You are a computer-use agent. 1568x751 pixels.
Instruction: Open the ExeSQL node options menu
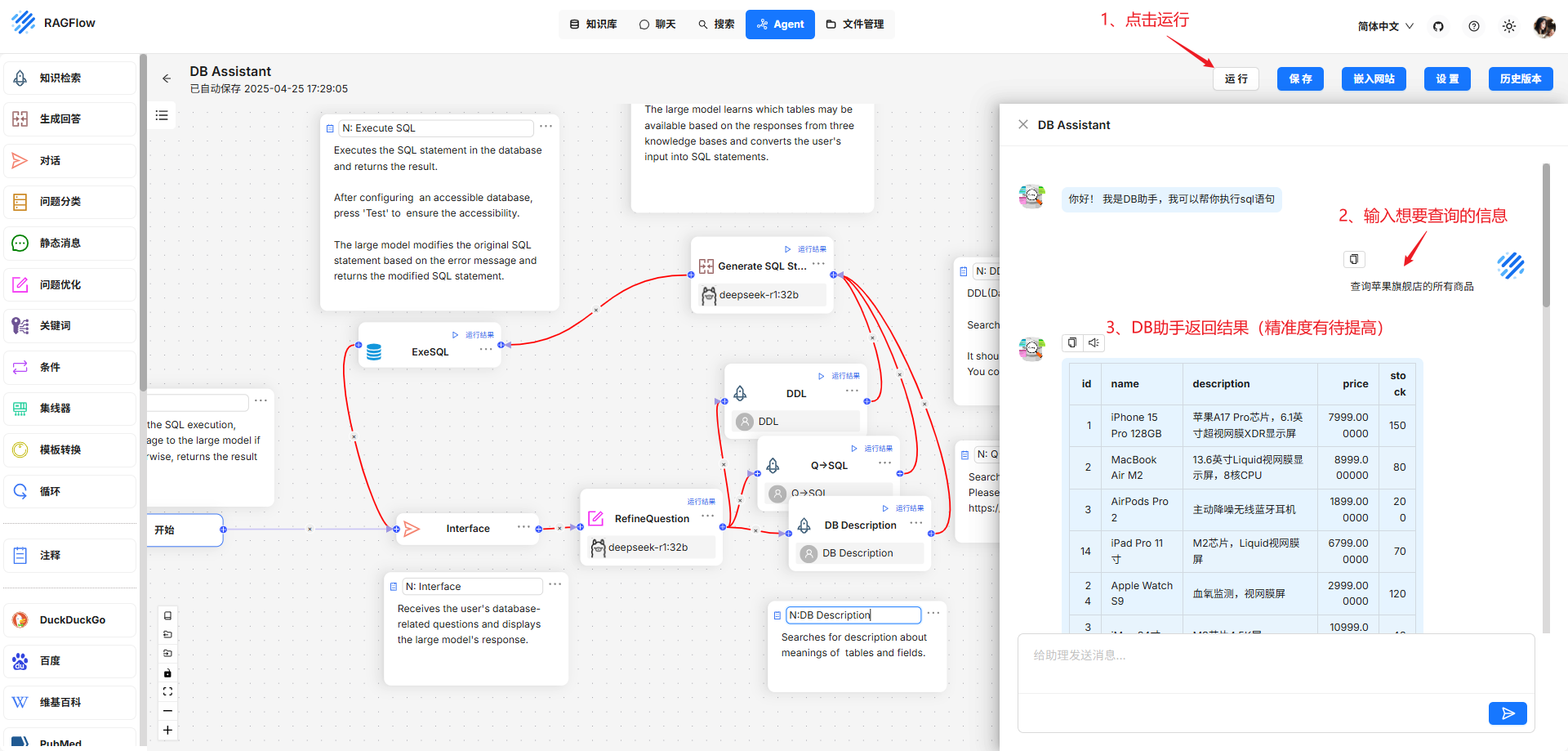pos(486,349)
